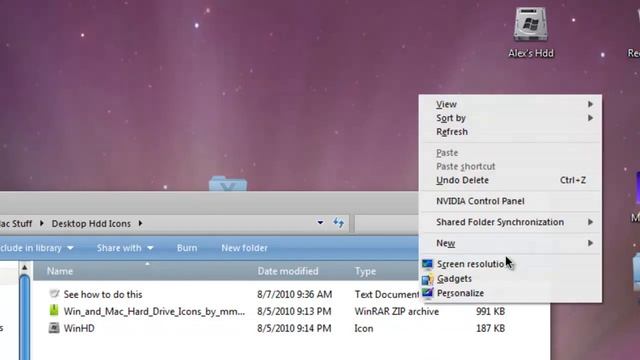Open NVIDIA Control Panel from context menu
Image resolution: width=640 pixels, height=360 pixels.
pos(510,201)
